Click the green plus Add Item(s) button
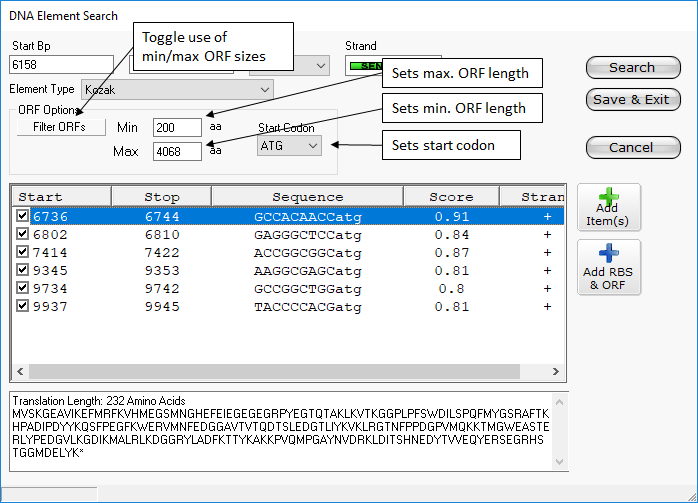 pyautogui.click(x=609, y=207)
